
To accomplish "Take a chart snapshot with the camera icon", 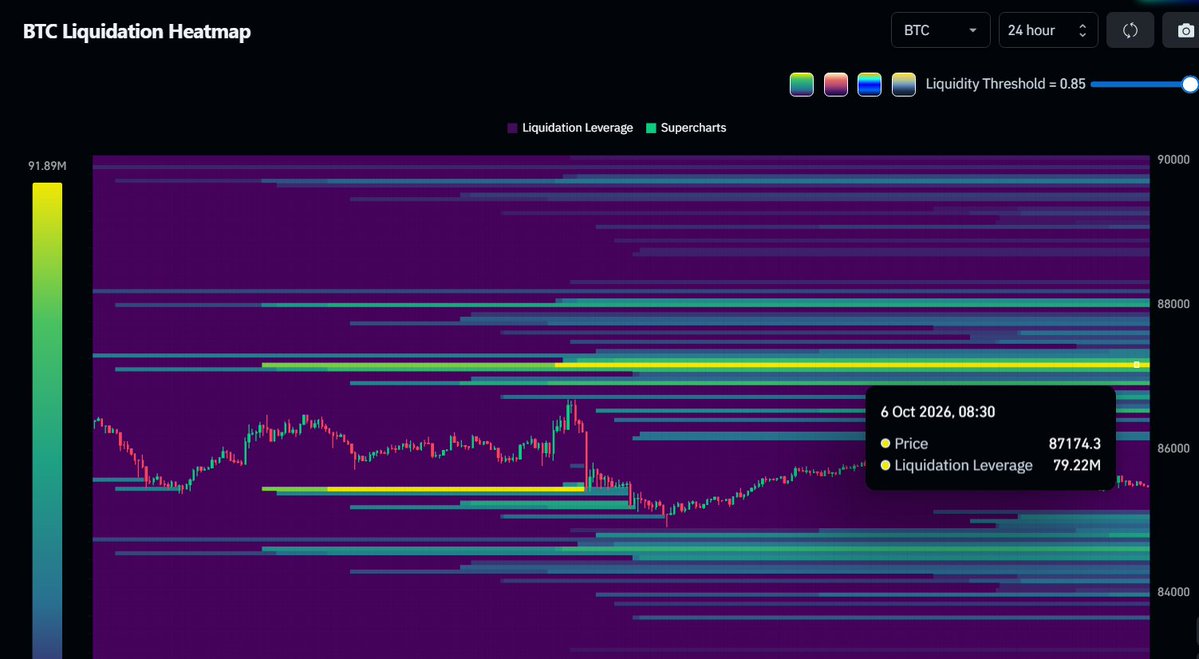I will [x=1184, y=31].
